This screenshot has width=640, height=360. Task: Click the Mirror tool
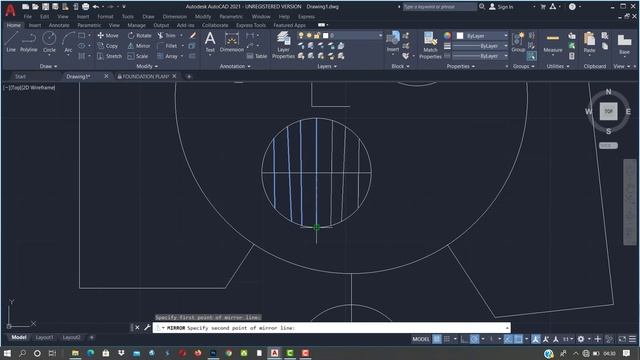[139, 46]
